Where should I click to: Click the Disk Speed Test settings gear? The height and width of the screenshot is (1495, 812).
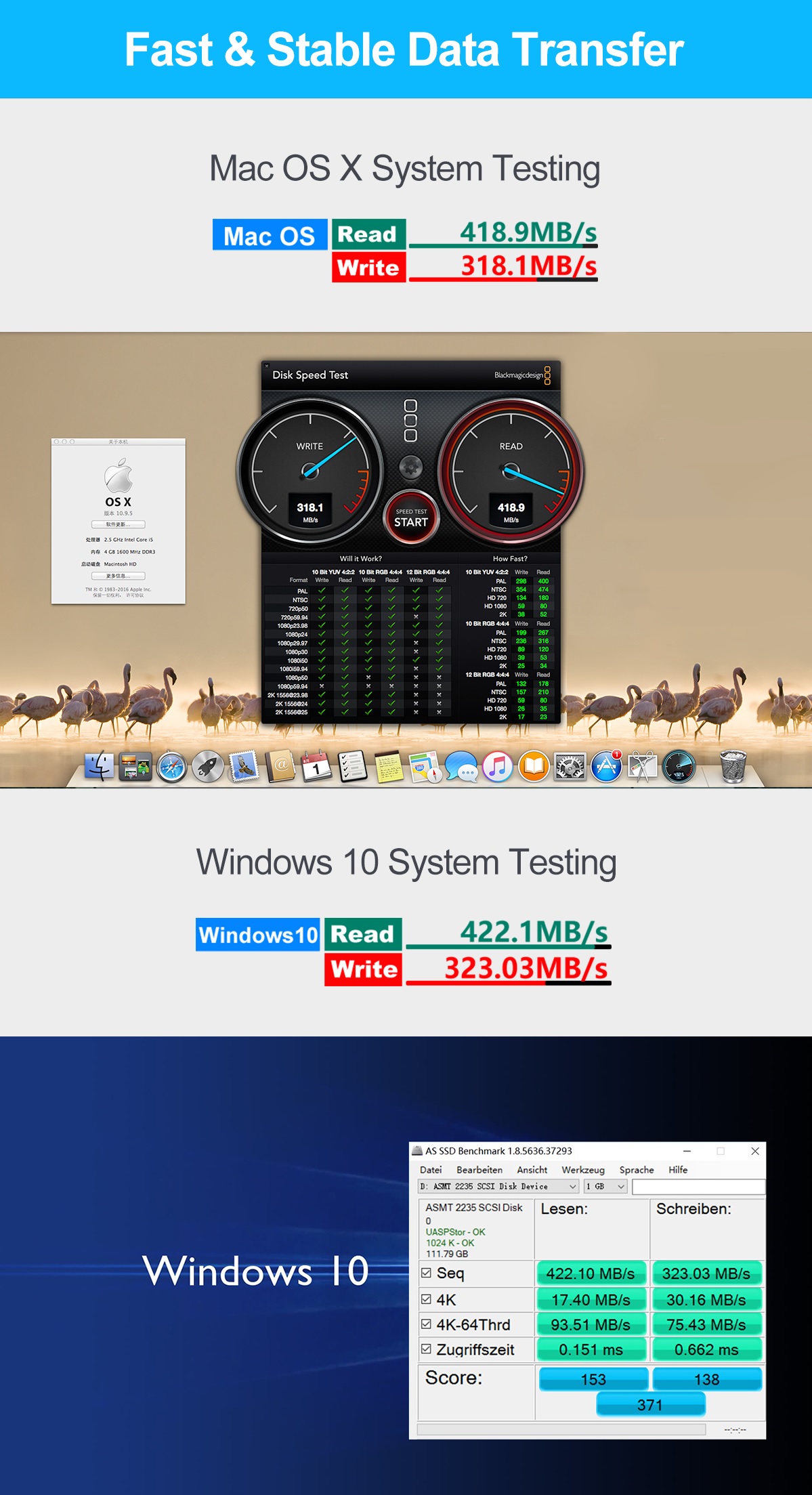[x=410, y=467]
